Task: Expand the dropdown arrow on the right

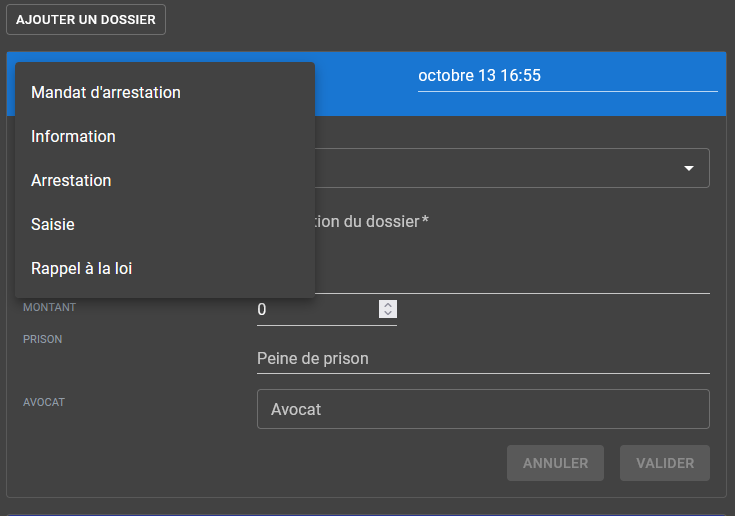Action: click(x=688, y=168)
